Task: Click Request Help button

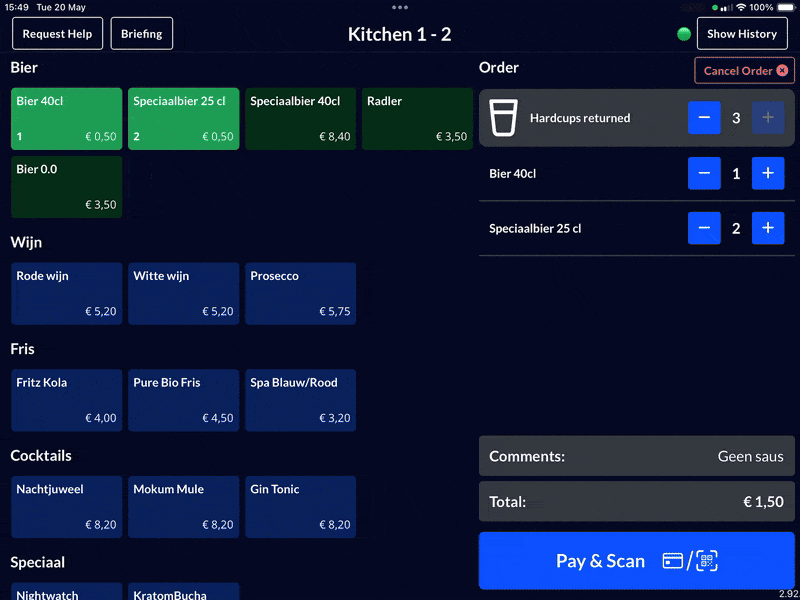Action: point(57,34)
